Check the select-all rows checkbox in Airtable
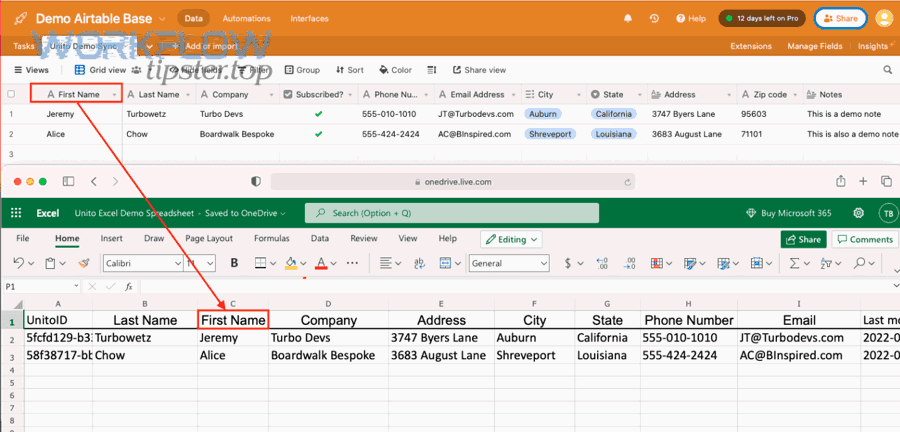 [x=12, y=94]
